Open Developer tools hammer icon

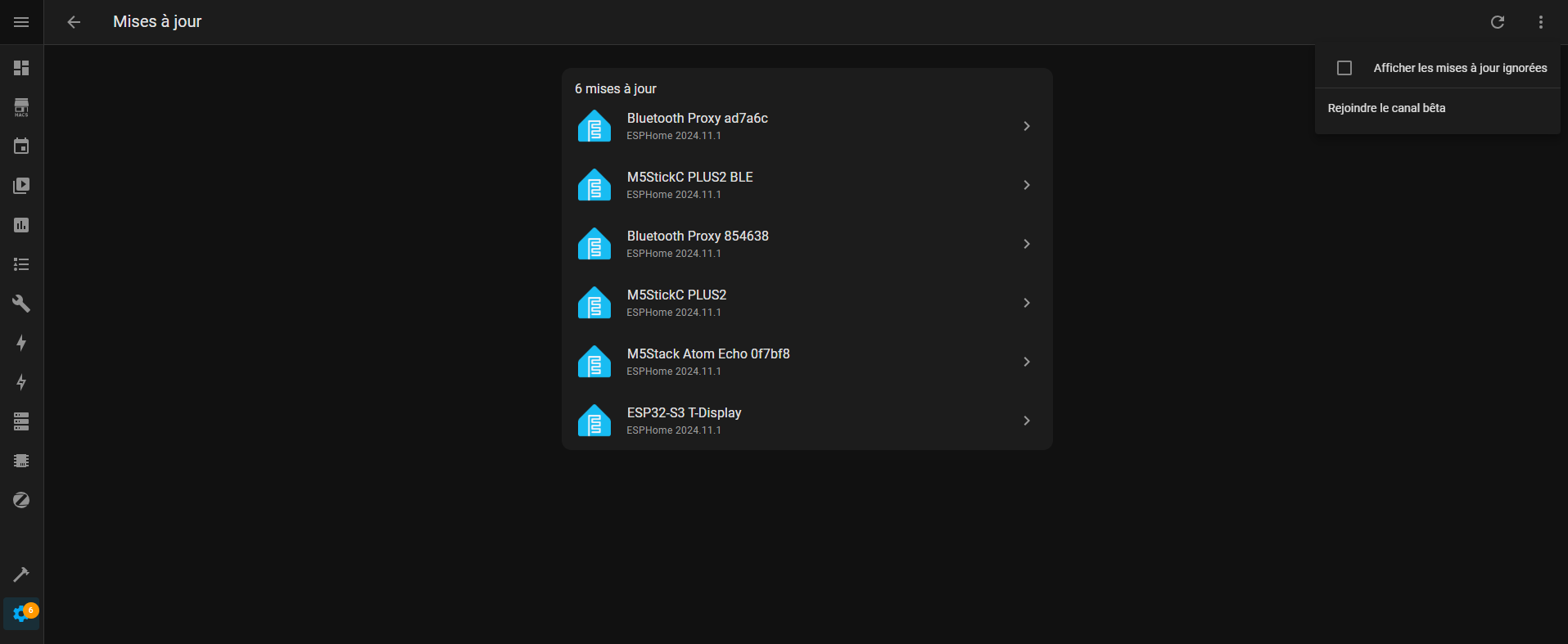coord(21,574)
